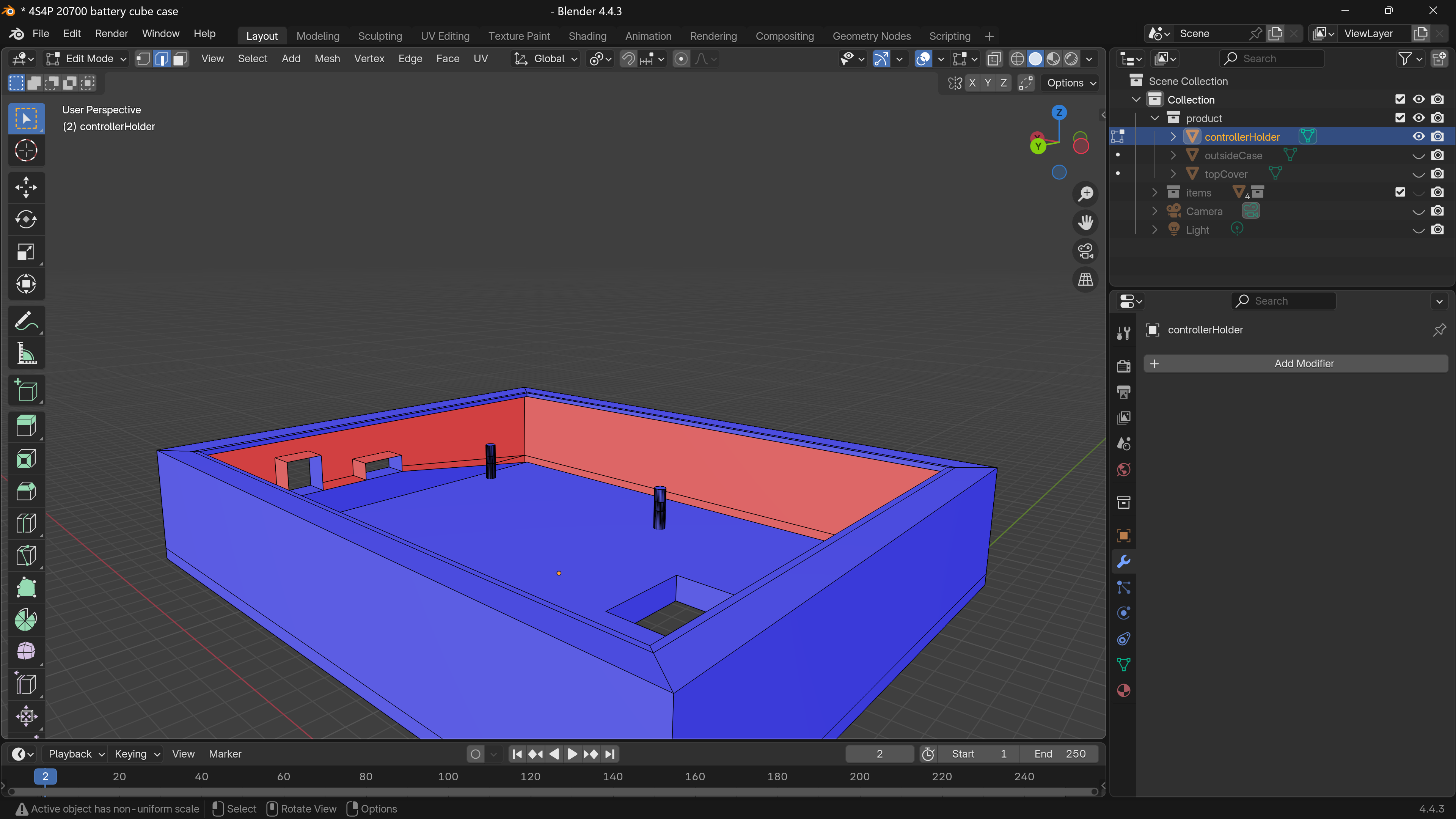The height and width of the screenshot is (819, 1456).
Task: Select the Rotate tool
Action: click(x=26, y=219)
